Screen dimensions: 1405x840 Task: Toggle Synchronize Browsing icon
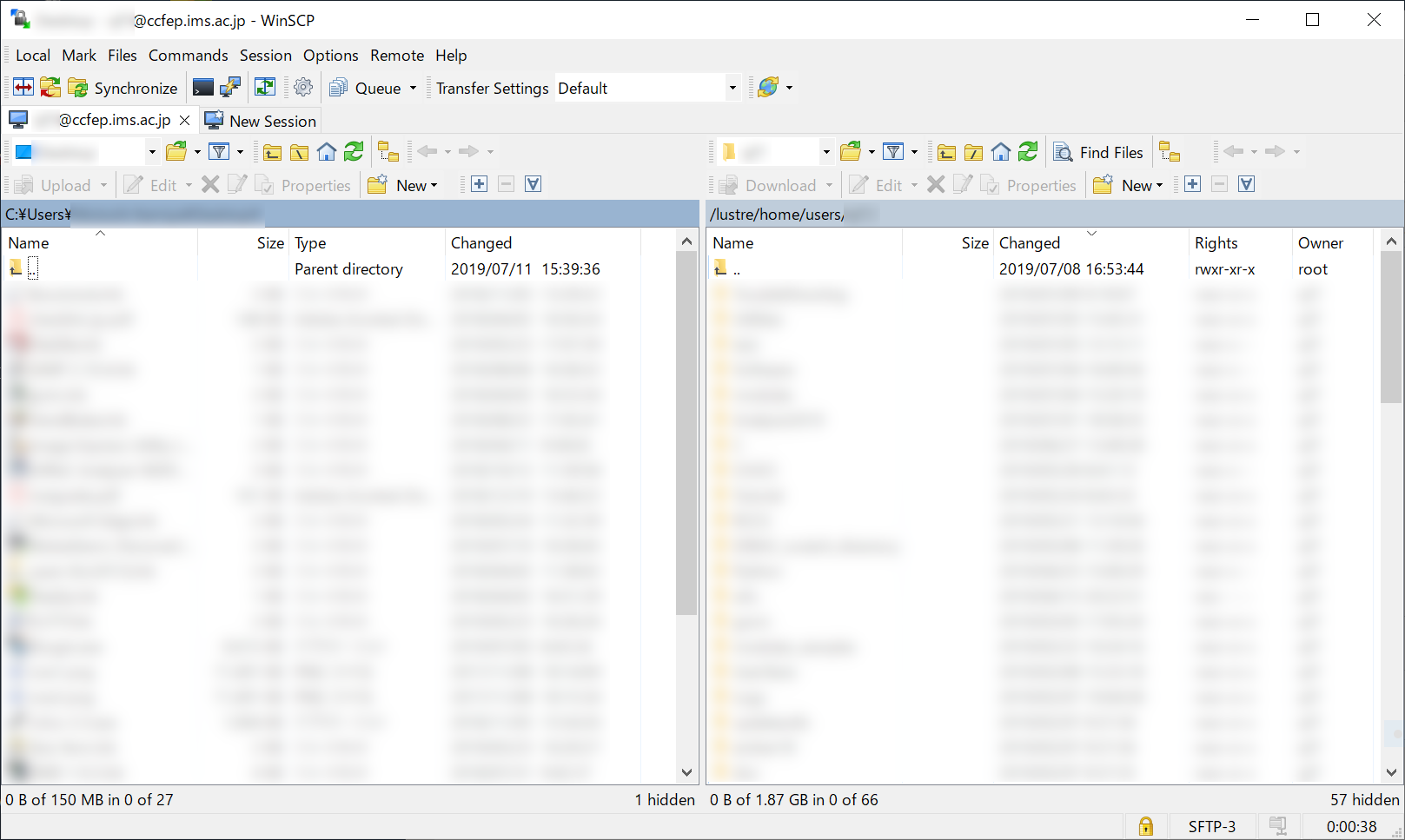(265, 88)
